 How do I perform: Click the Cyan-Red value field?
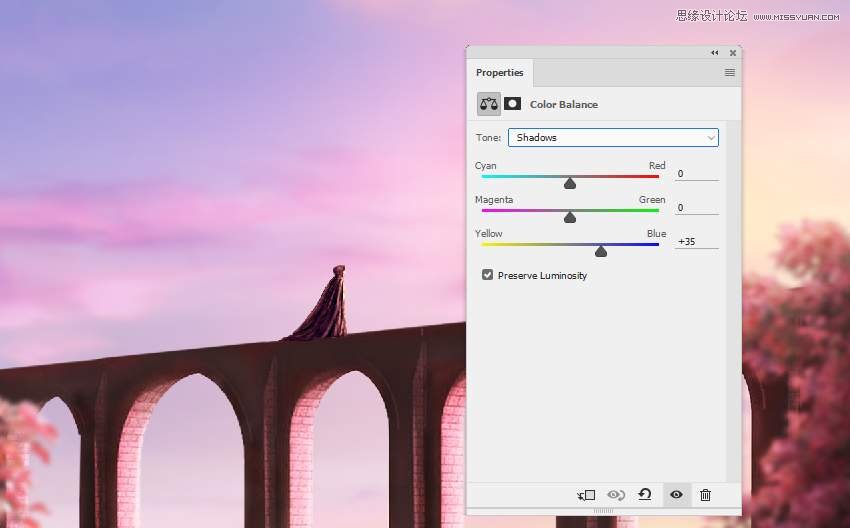click(x=697, y=173)
